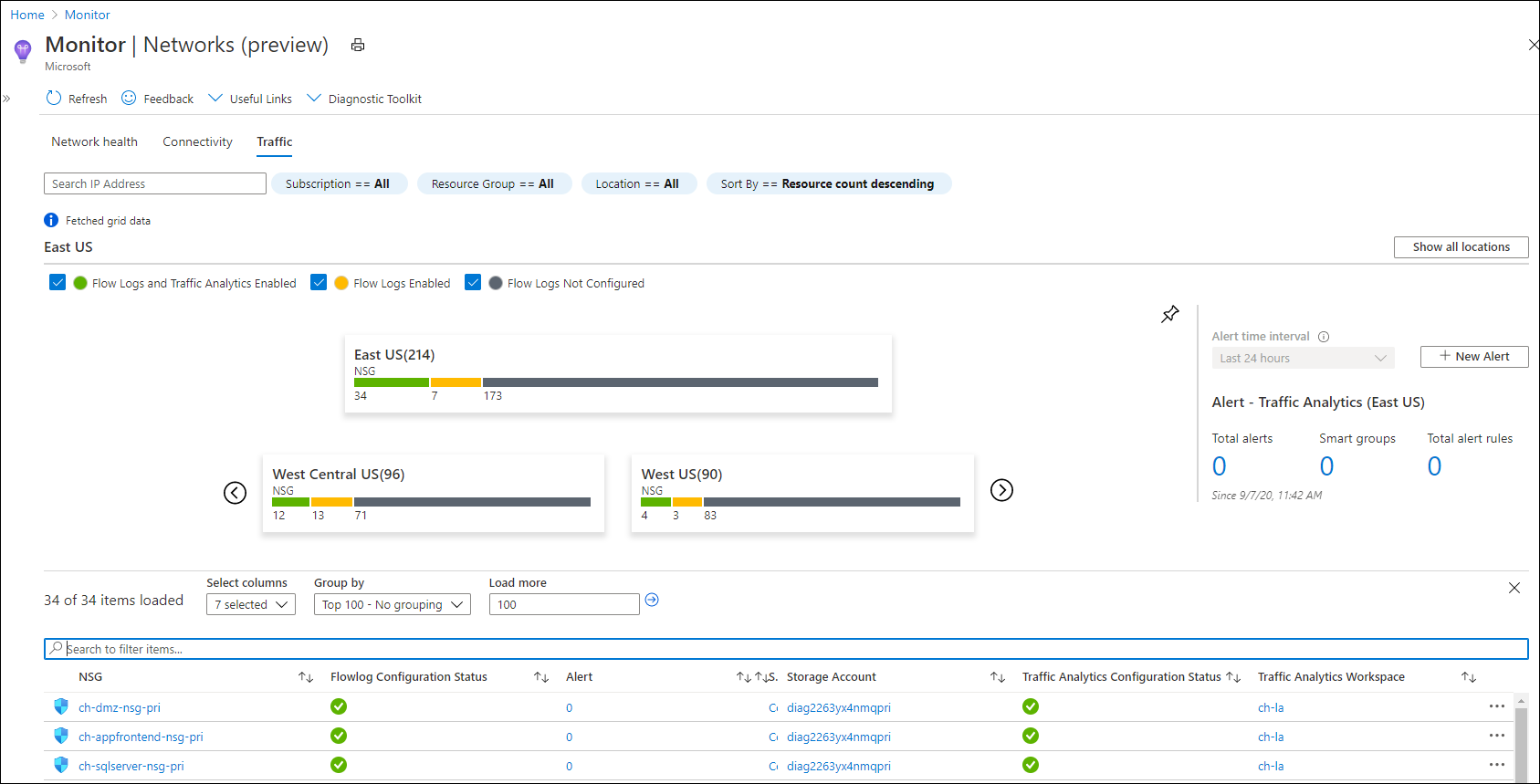Open the Select columns dropdown showing 7 selected
The width and height of the screenshot is (1540, 784).
click(x=251, y=604)
